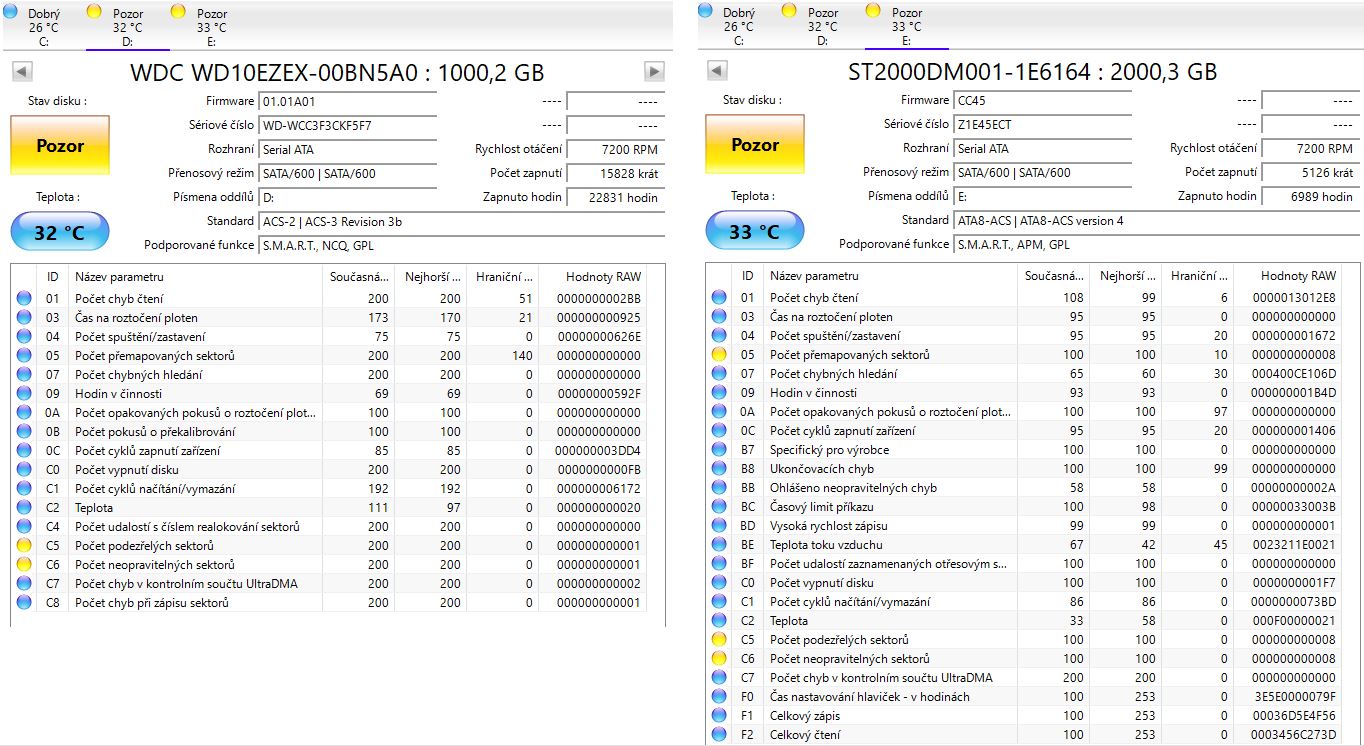Image resolution: width=1364 pixels, height=746 pixels.
Task: Click yellow status icon for C6 in WDC list
Action: tap(23, 565)
